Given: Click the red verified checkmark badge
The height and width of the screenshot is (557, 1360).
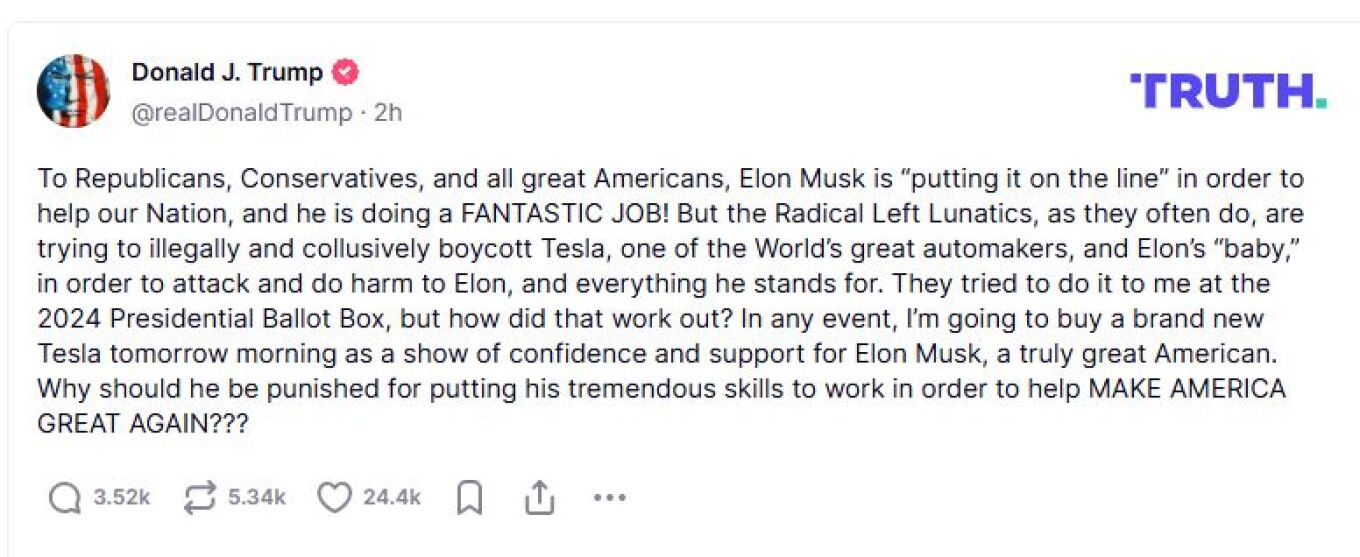Looking at the screenshot, I should coord(345,73).
